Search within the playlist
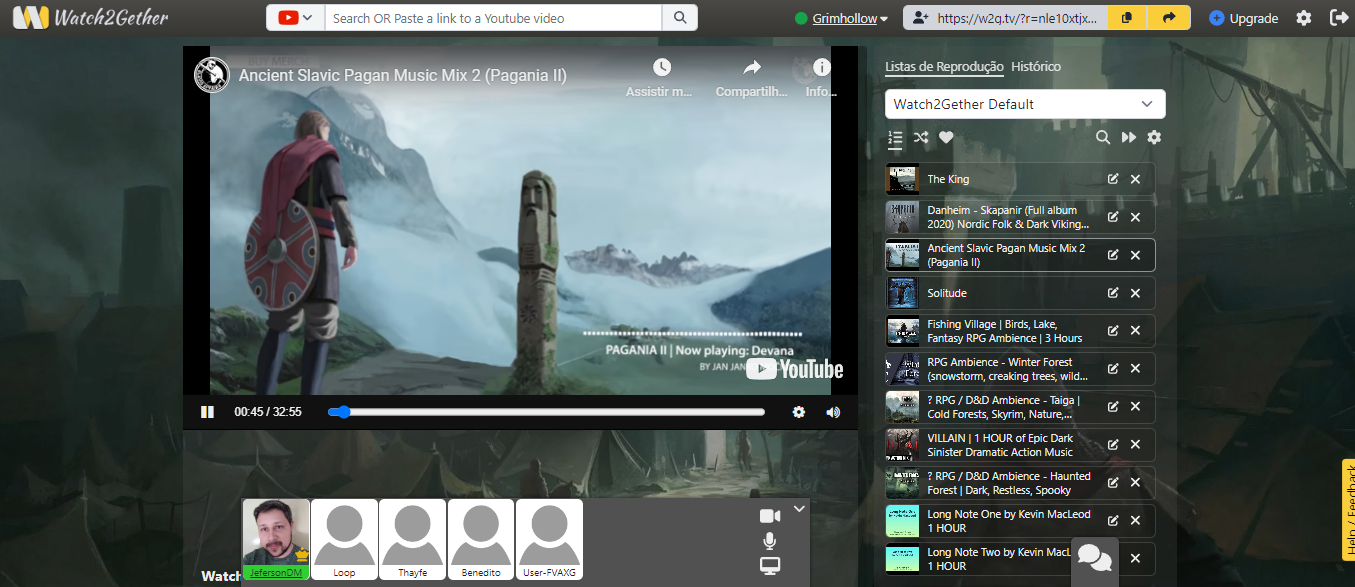The width and height of the screenshot is (1355, 587). pyautogui.click(x=1102, y=138)
